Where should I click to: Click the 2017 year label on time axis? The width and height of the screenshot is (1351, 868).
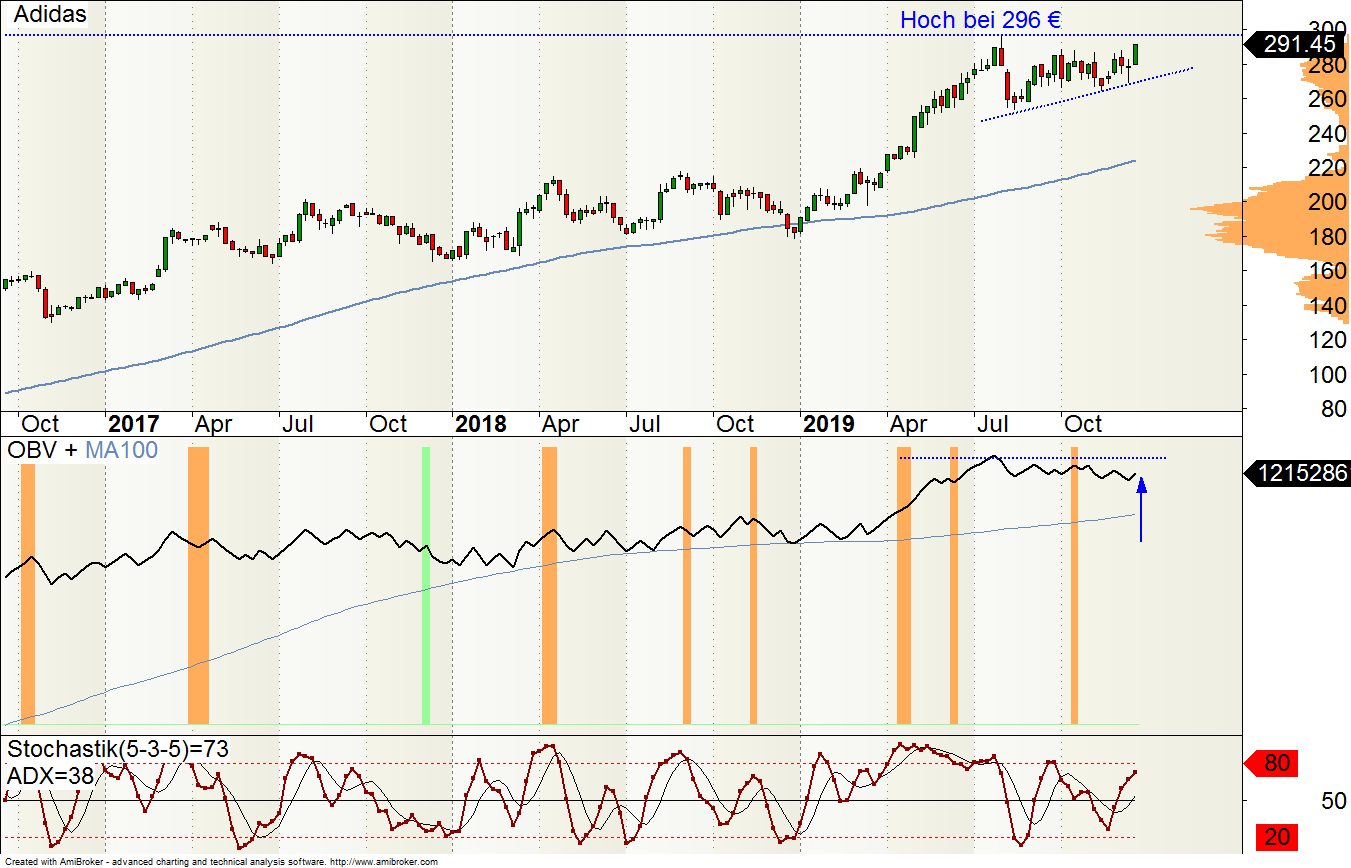click(x=133, y=424)
